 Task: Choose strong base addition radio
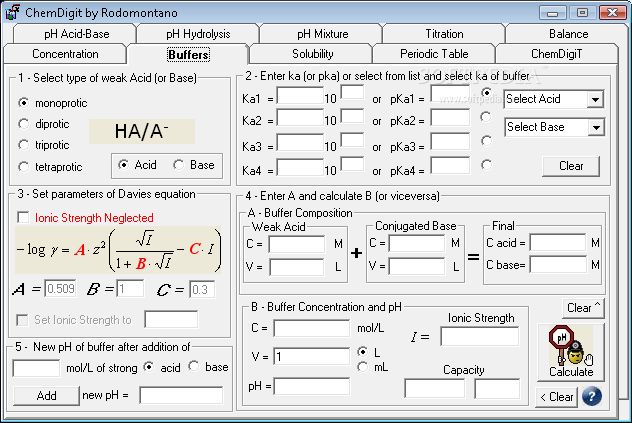194,366
